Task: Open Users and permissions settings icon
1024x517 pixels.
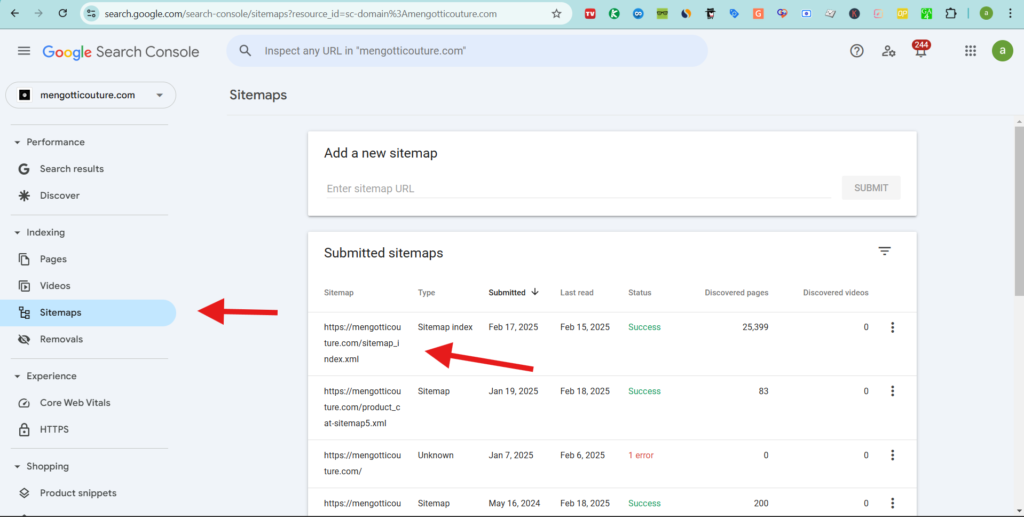Action: 889,51
